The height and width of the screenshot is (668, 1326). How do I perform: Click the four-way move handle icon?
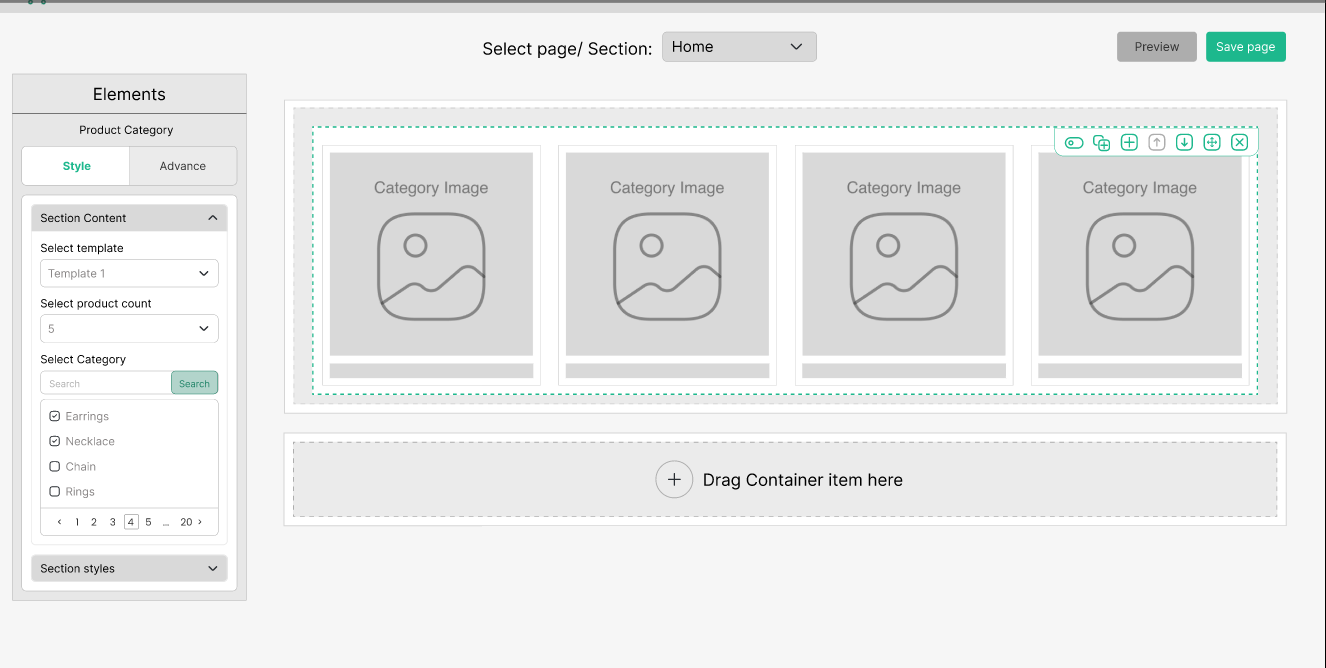pos(1212,143)
